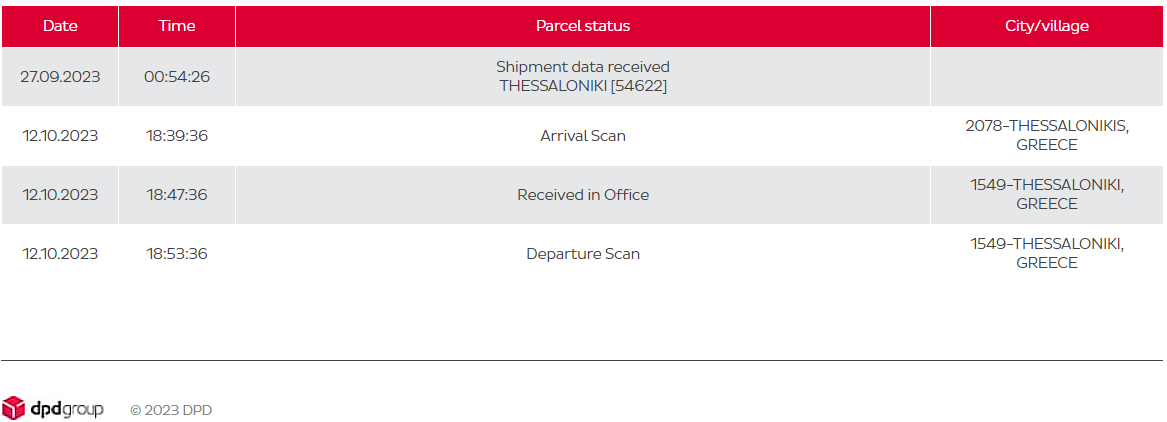The height and width of the screenshot is (422, 1167).
Task: Click the Arrival Scan status entry
Action: pyautogui.click(x=583, y=135)
